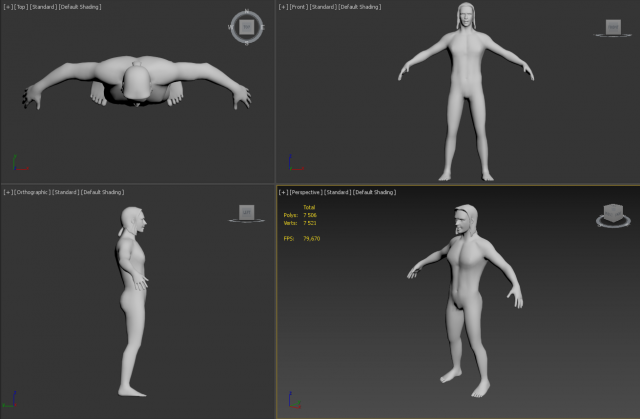Viewport: 640px width, 419px height.
Task: Click the 3D ViewCube in Perspective viewport
Action: click(613, 213)
